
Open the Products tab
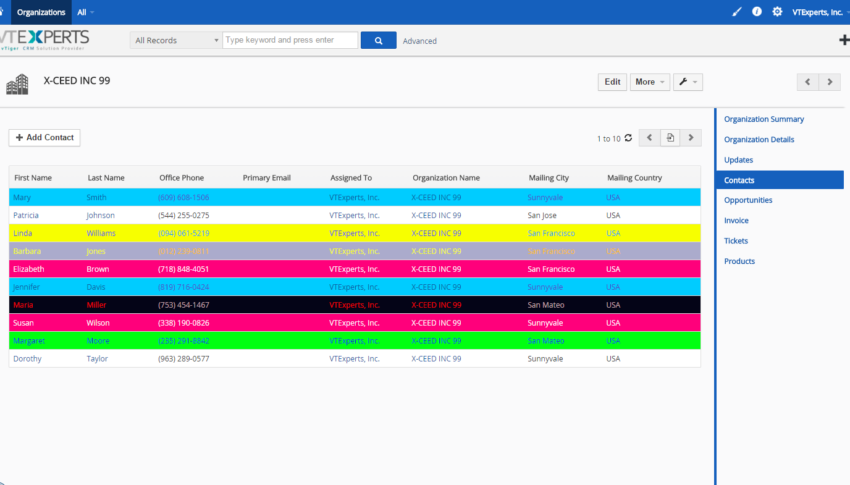(739, 261)
